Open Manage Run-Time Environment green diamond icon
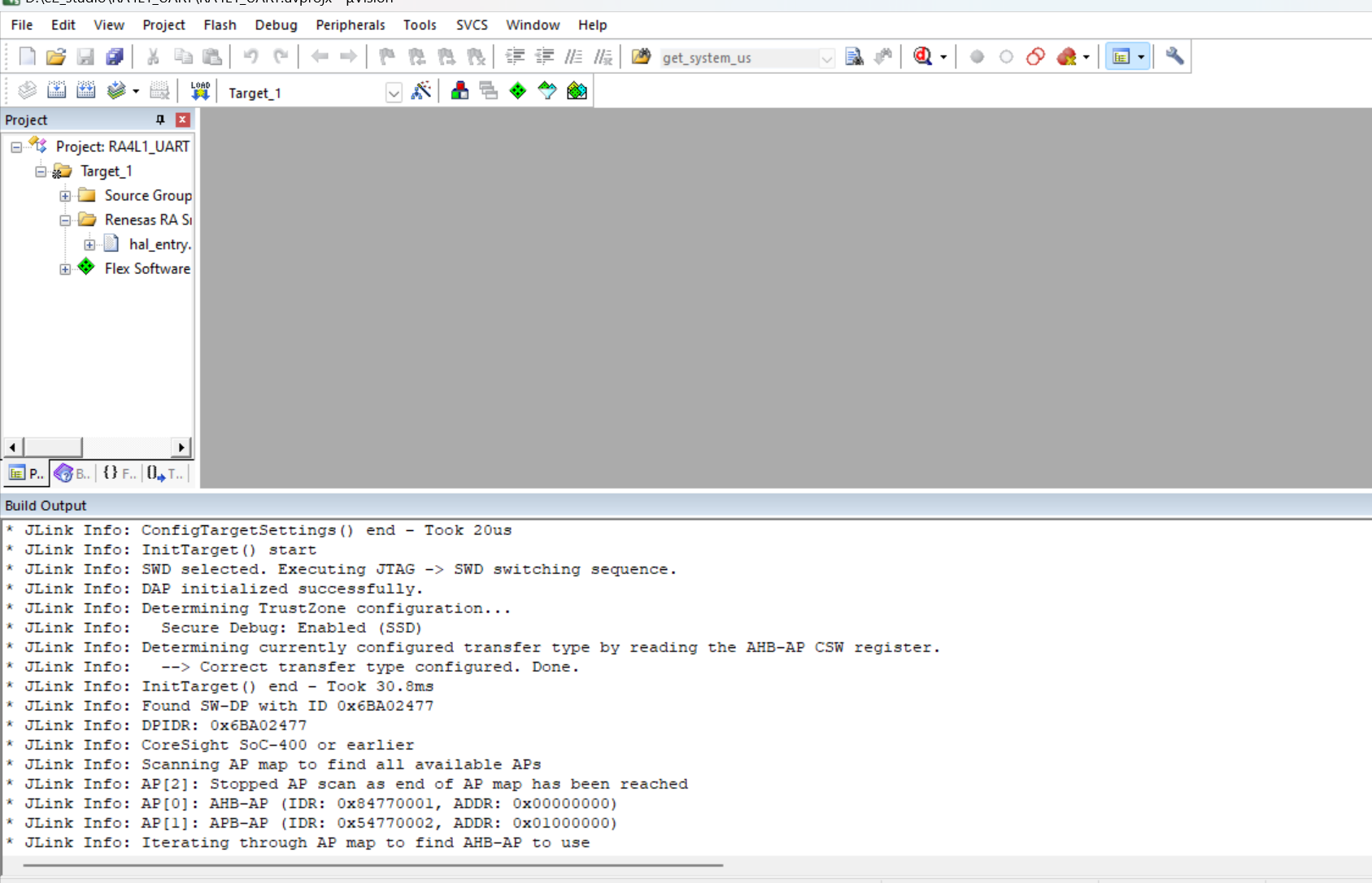Viewport: 1372px width, 883px height. pos(518,91)
